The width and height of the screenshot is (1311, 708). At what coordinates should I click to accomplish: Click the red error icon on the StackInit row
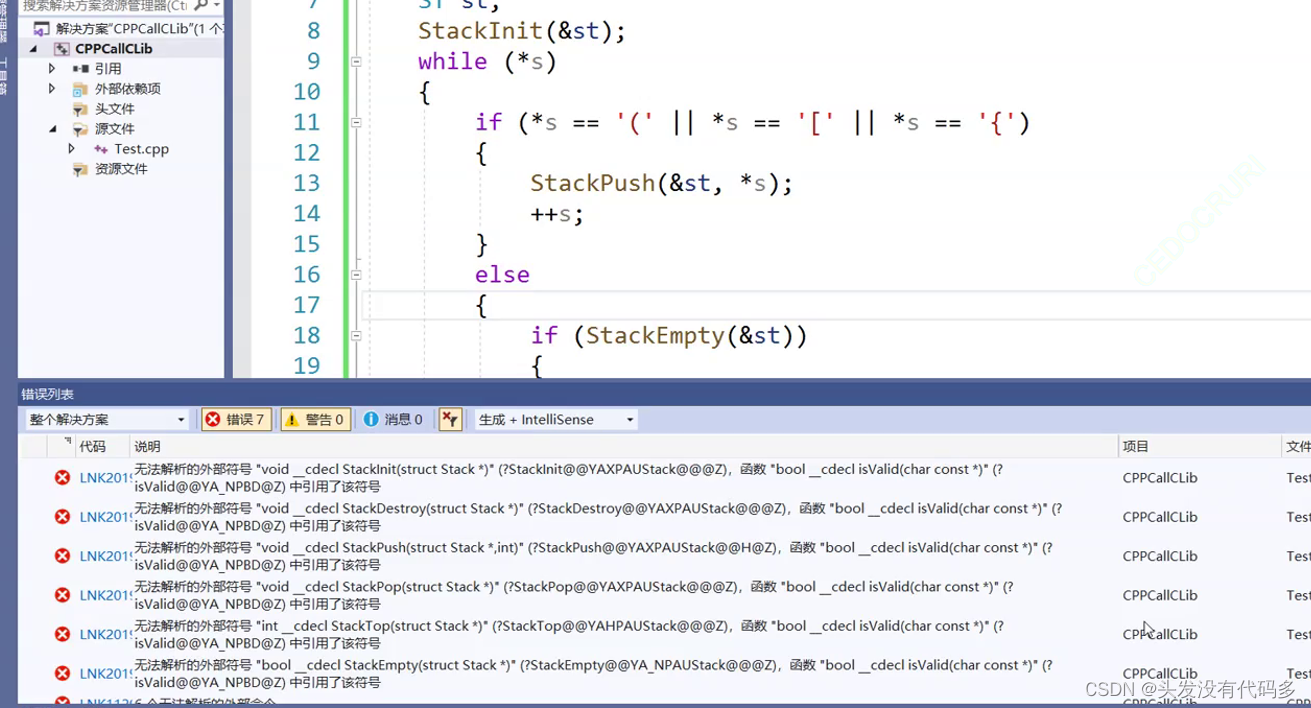click(62, 478)
